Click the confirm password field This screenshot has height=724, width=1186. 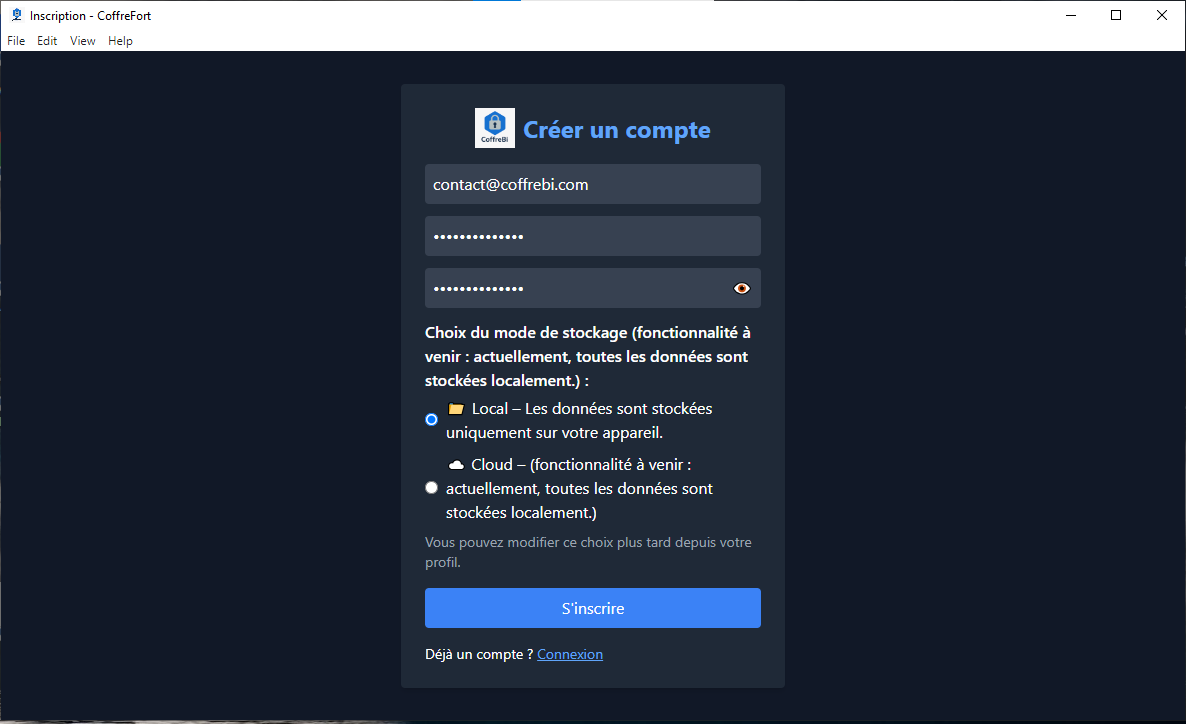pyautogui.click(x=593, y=288)
